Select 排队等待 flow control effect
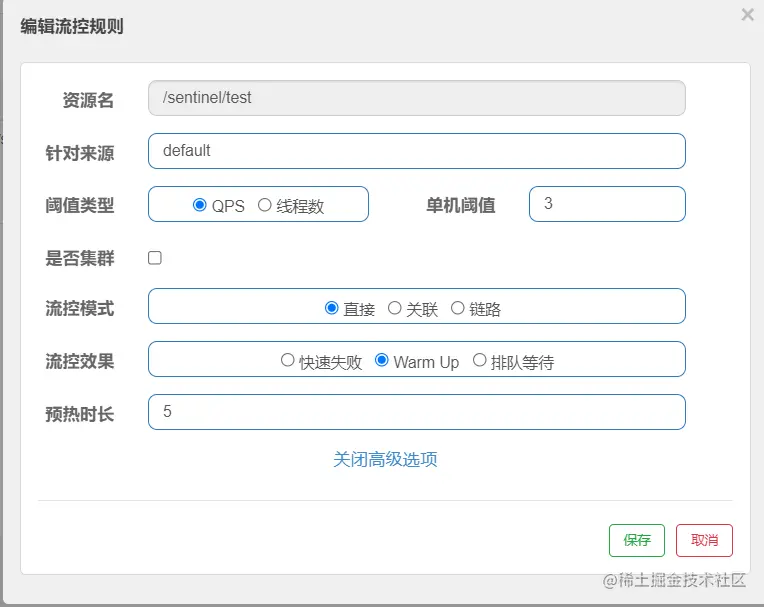 (x=479, y=360)
